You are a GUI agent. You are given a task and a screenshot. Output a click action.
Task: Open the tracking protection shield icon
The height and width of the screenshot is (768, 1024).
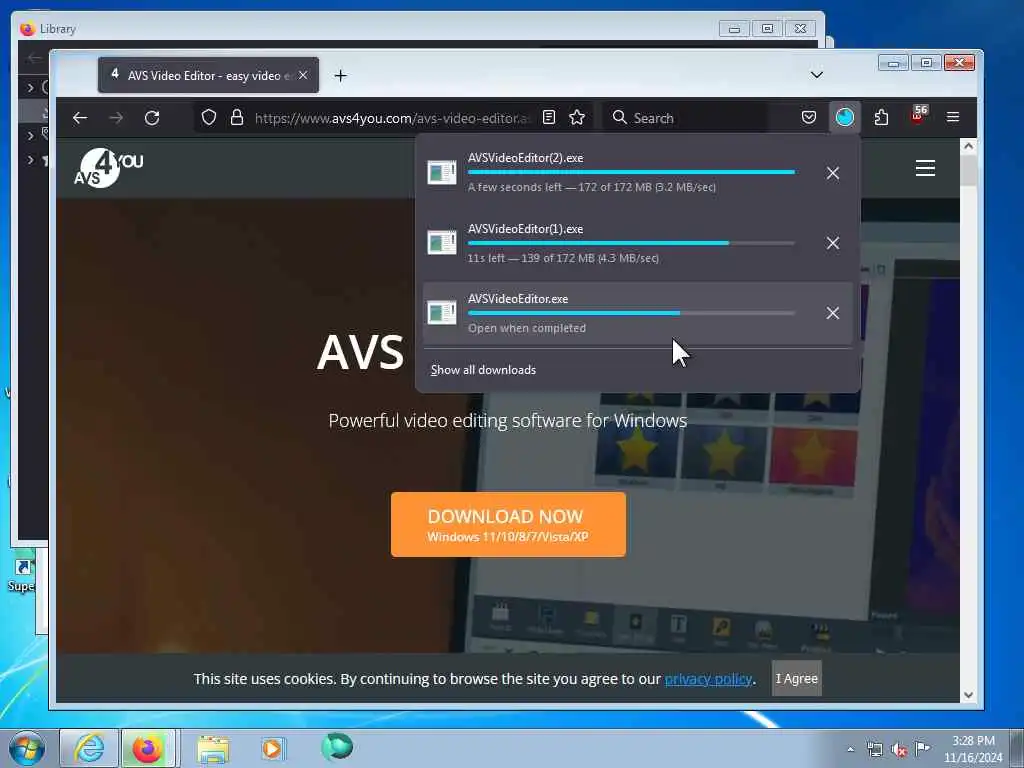pyautogui.click(x=208, y=118)
